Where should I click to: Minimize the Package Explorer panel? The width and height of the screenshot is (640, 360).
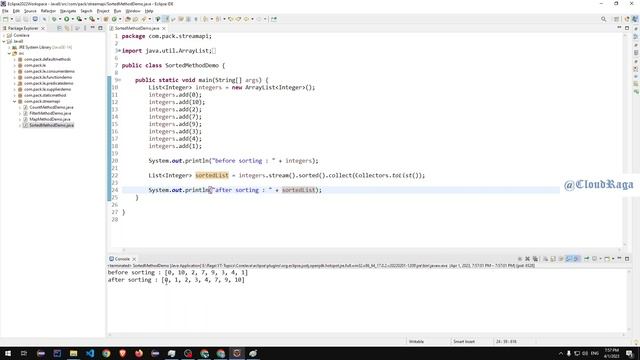[93, 28]
